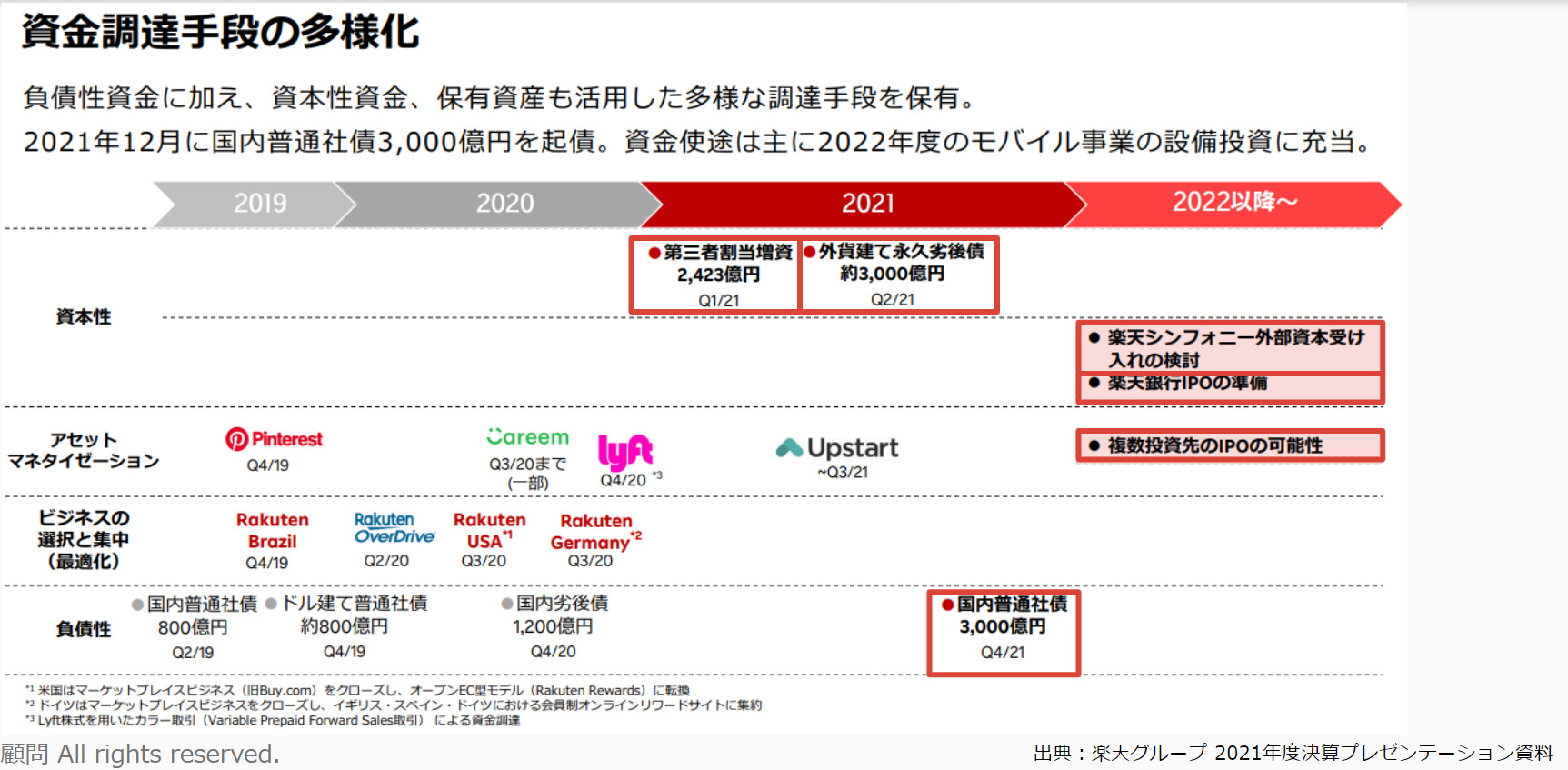This screenshot has height=770, width=1568.
Task: Select the 2022以降～ timeline arrow
Action: [1234, 203]
